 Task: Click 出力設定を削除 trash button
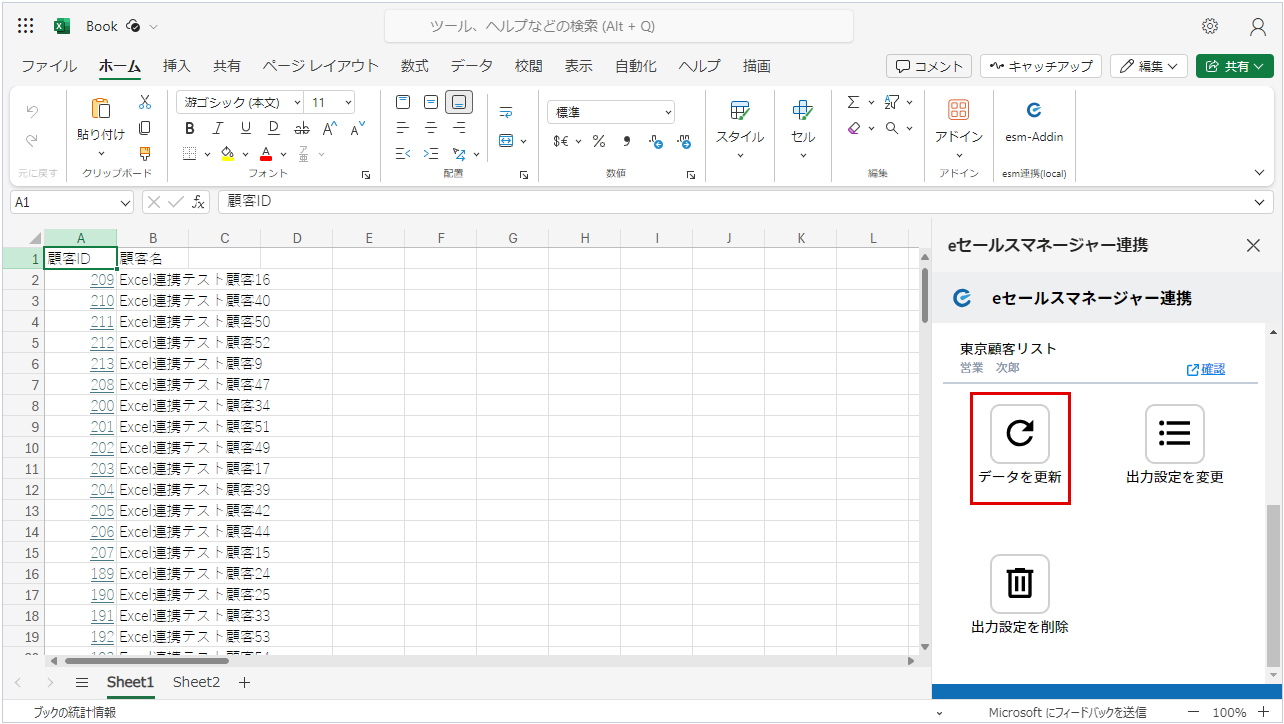pyautogui.click(x=1020, y=596)
